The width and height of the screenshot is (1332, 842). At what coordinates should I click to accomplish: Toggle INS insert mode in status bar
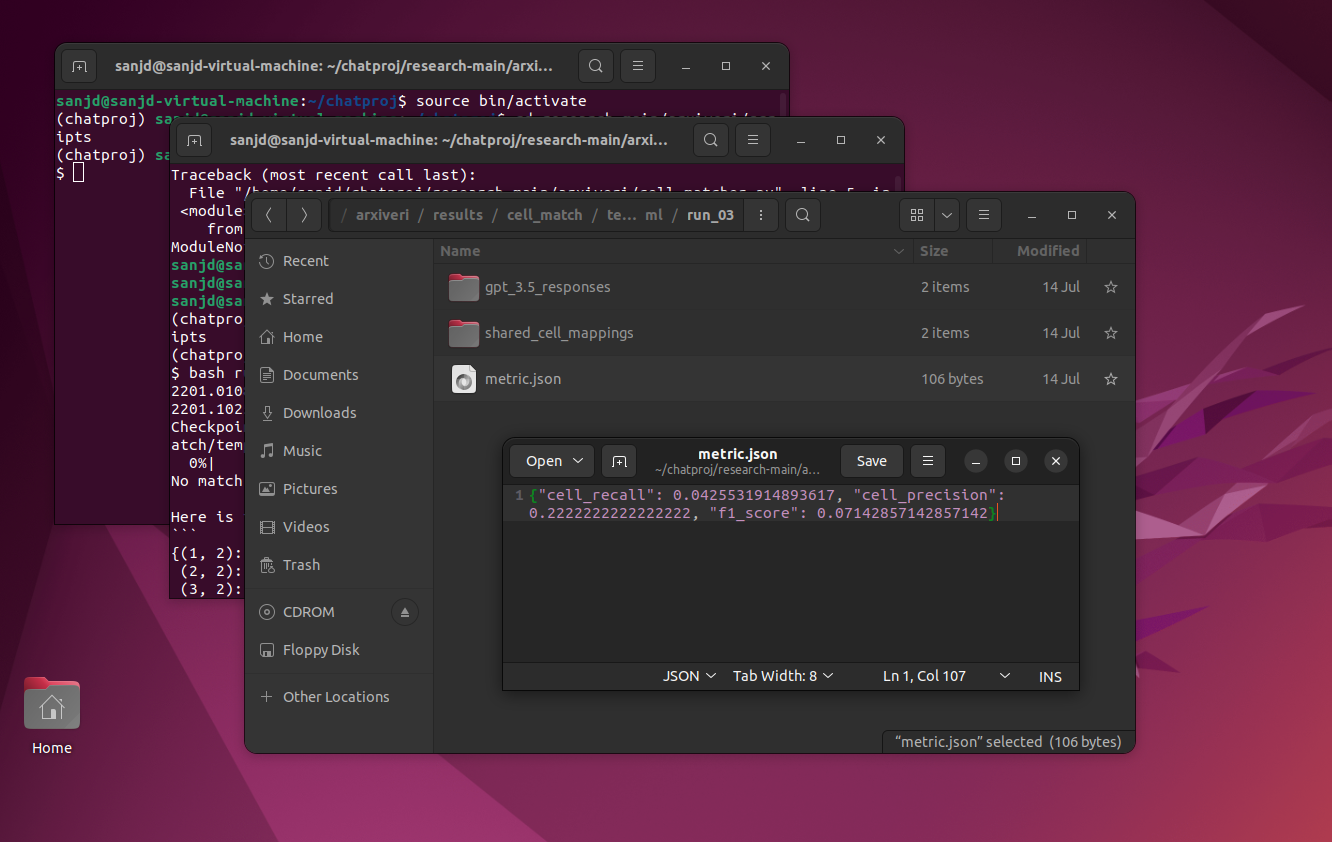pyautogui.click(x=1050, y=677)
